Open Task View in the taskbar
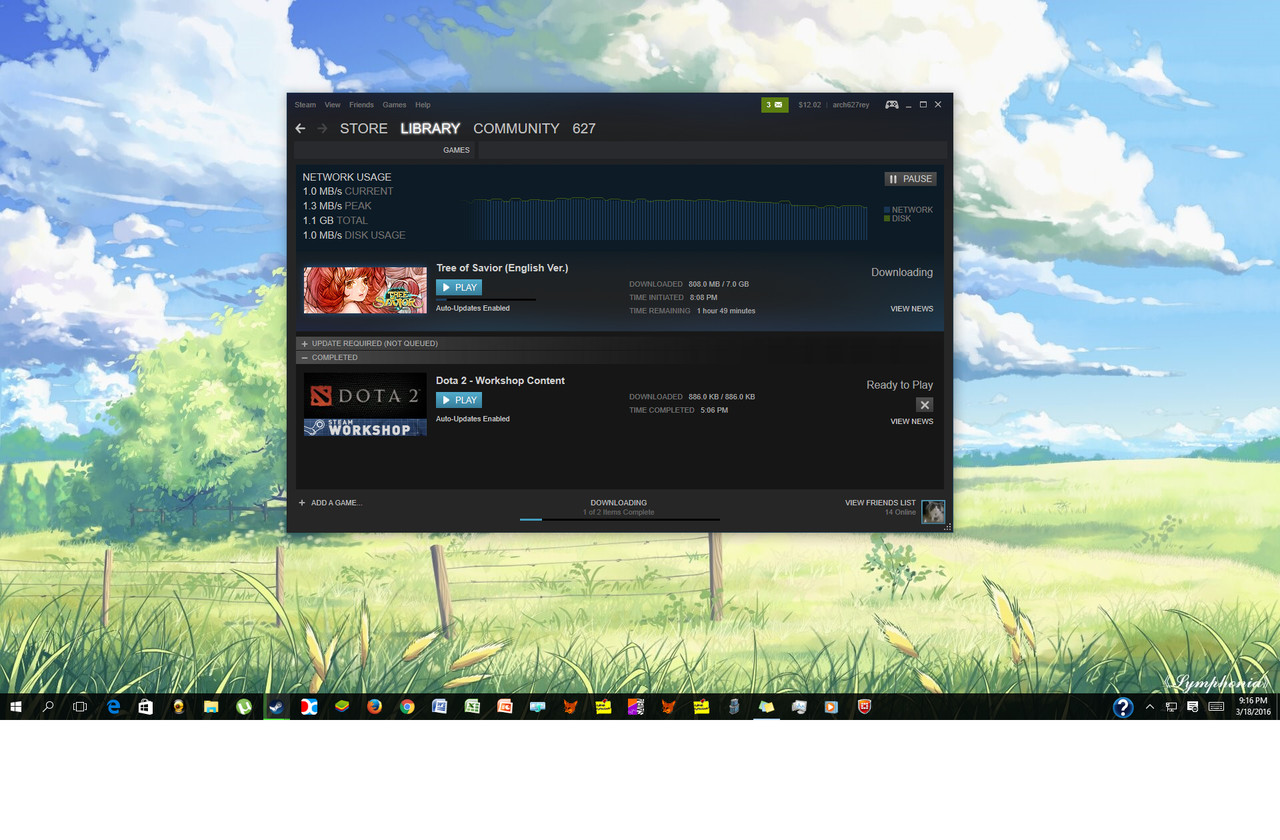Screen dimensions: 1280x840 point(80,706)
